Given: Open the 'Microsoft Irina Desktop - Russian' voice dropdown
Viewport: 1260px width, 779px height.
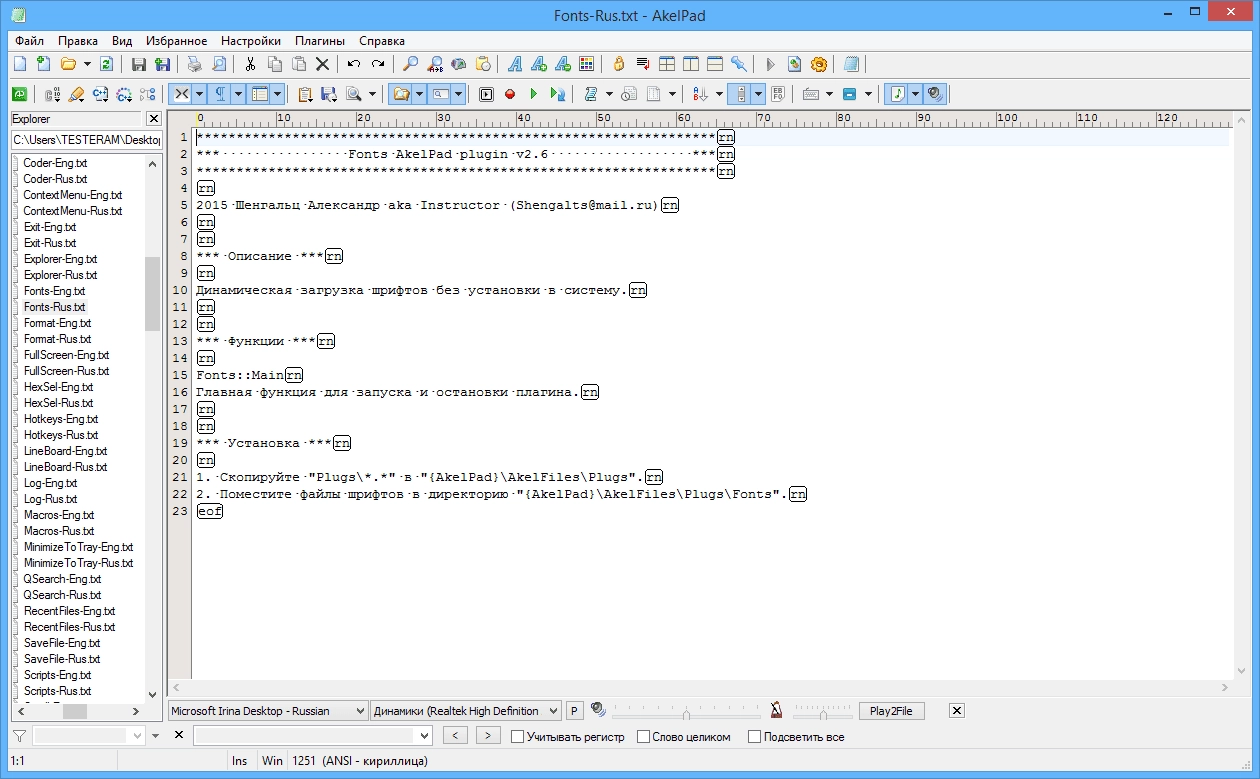Looking at the screenshot, I should click(268, 711).
